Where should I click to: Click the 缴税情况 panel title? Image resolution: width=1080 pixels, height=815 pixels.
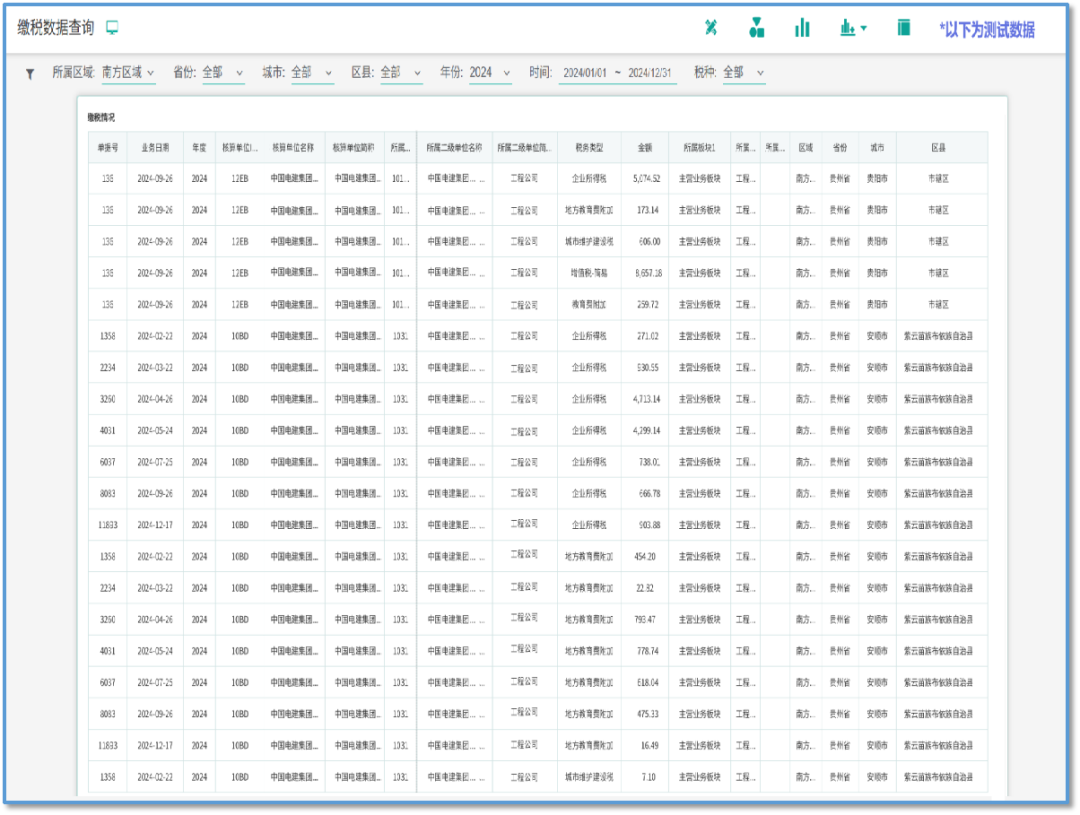101,118
